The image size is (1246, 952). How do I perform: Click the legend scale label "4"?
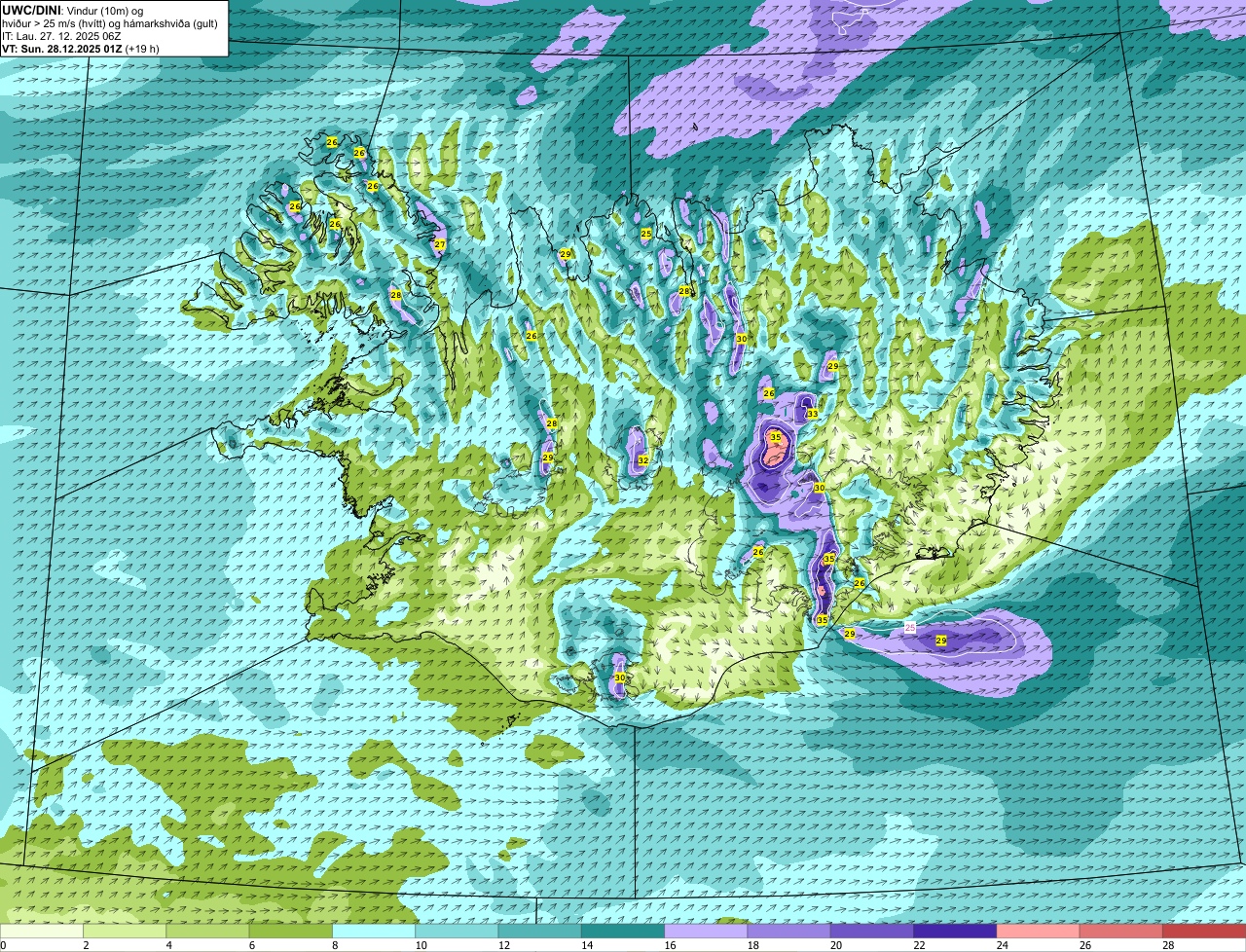click(168, 945)
